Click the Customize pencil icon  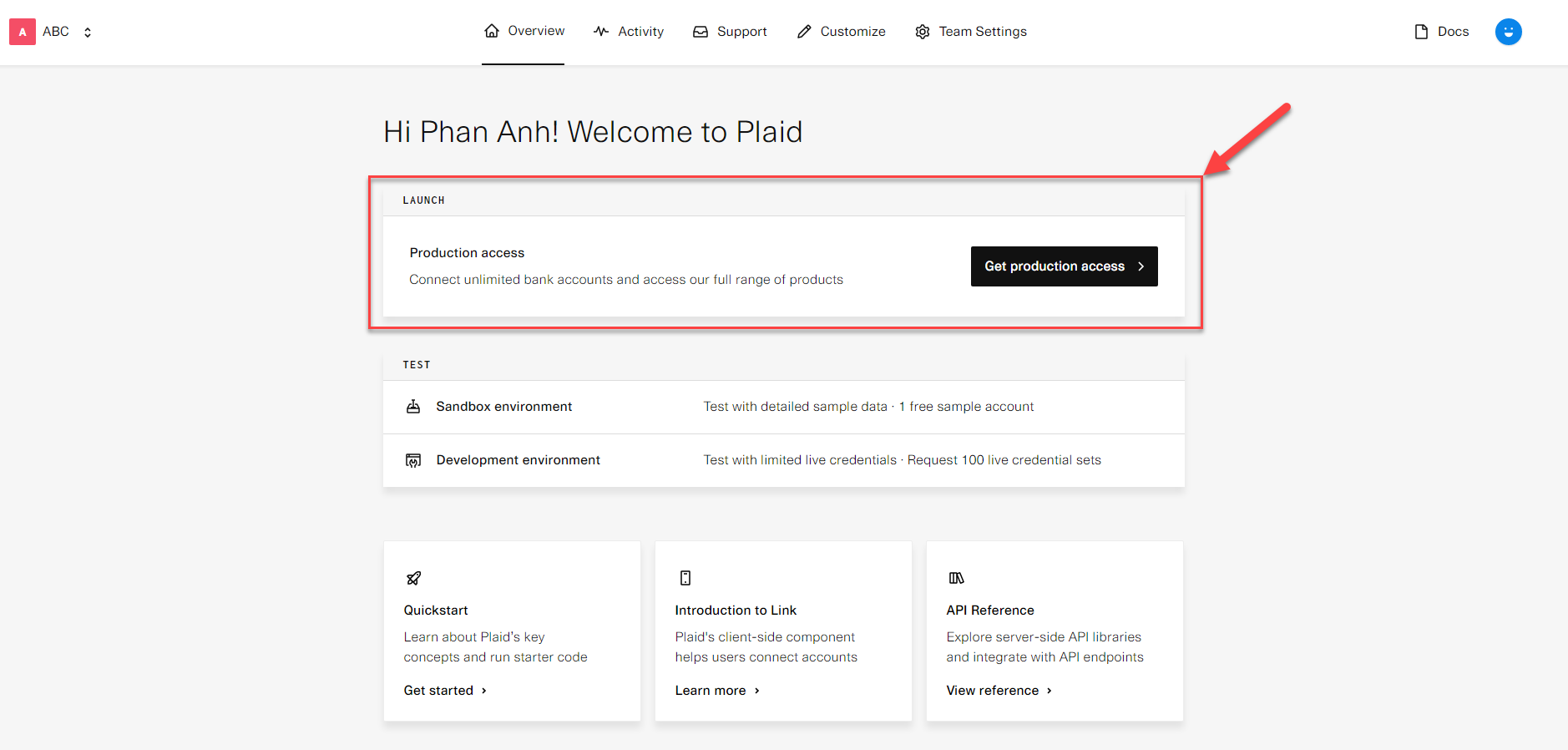click(804, 32)
